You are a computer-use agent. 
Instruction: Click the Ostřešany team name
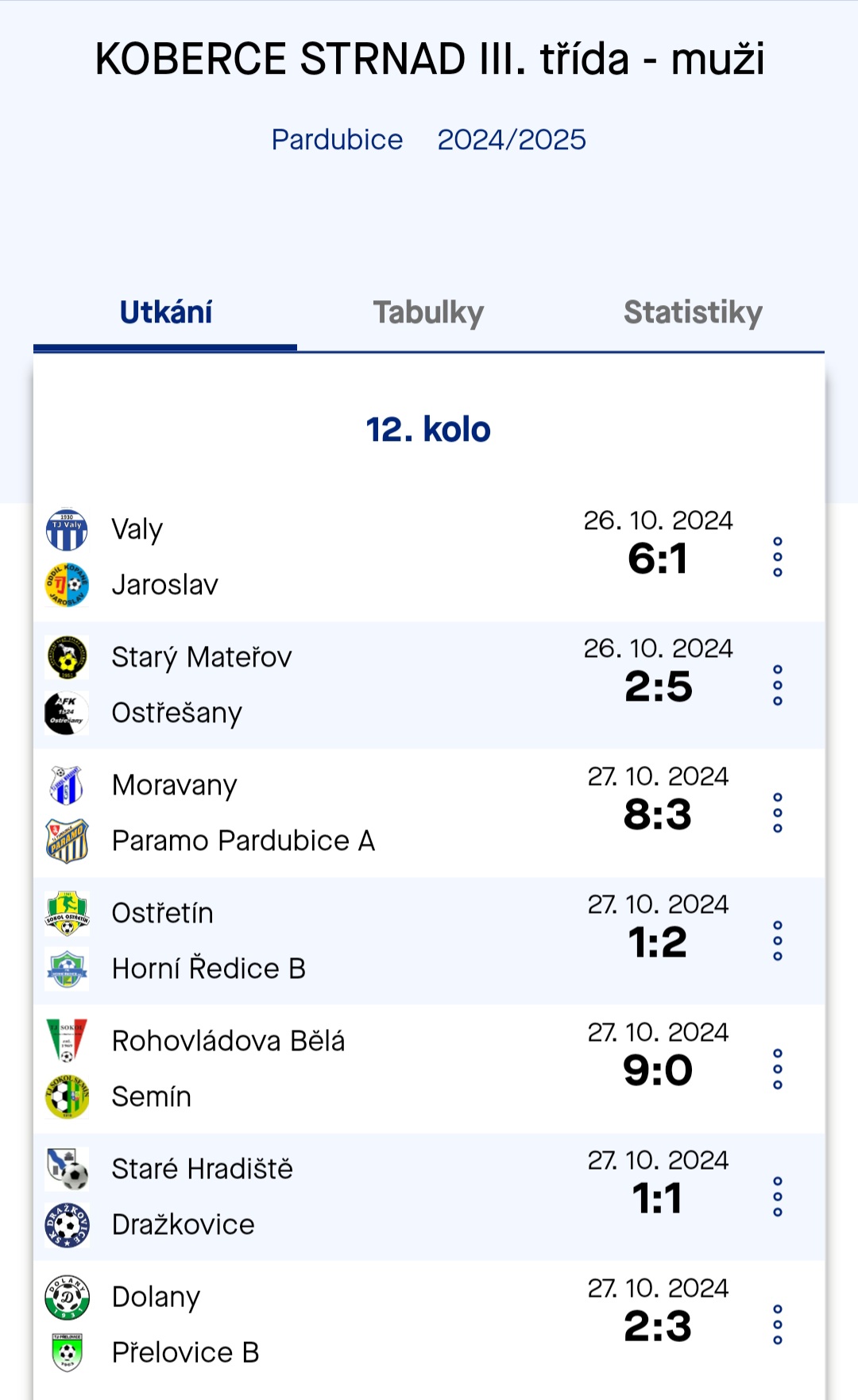coord(176,714)
